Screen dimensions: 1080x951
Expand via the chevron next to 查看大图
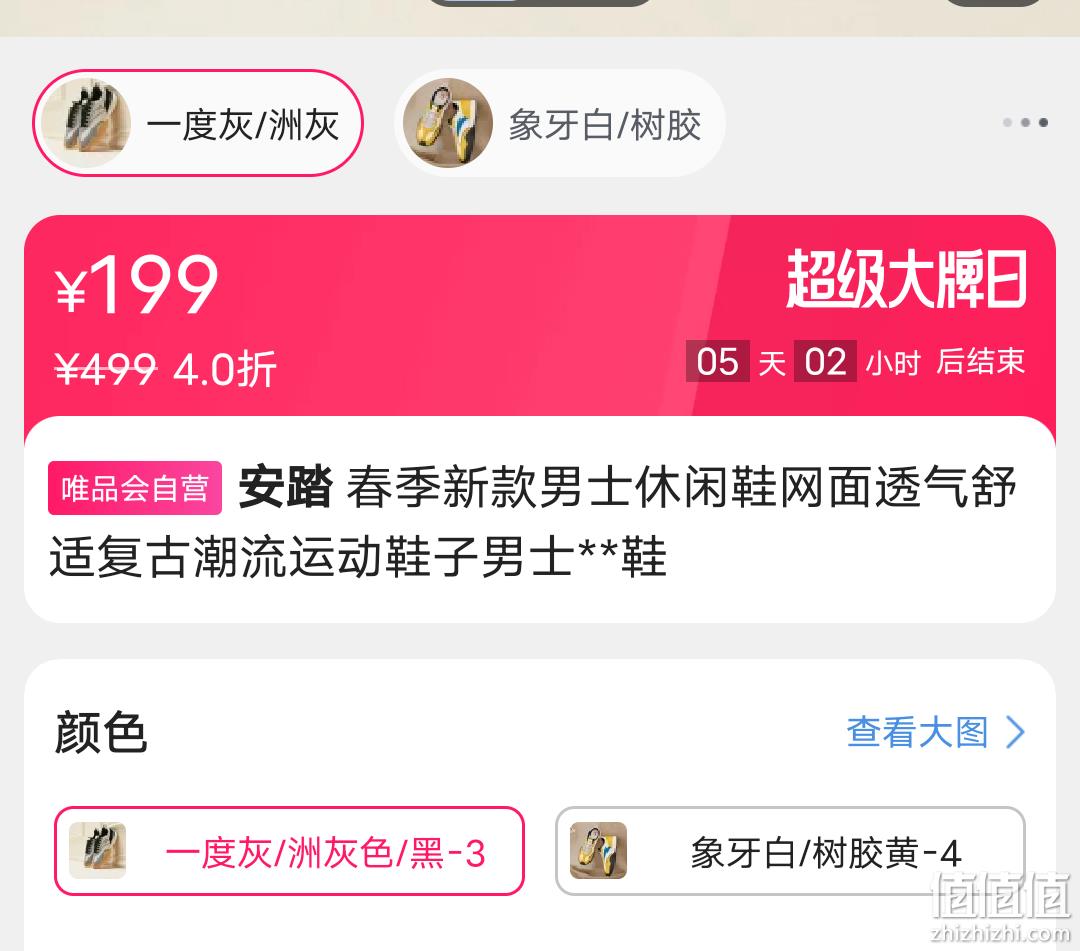[x=1015, y=731]
